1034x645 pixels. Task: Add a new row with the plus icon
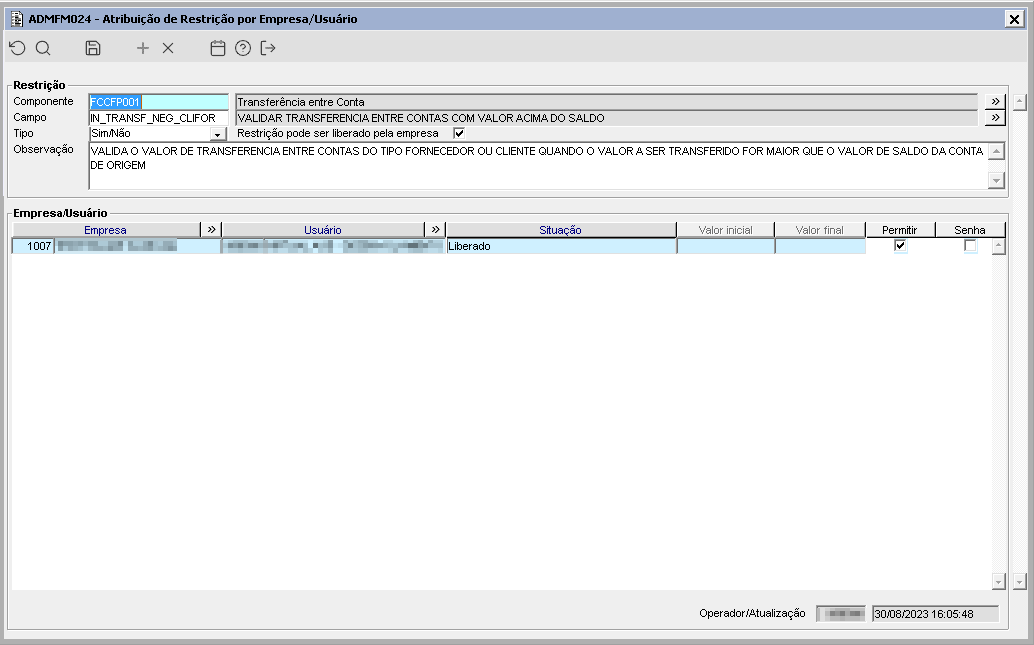(x=142, y=48)
